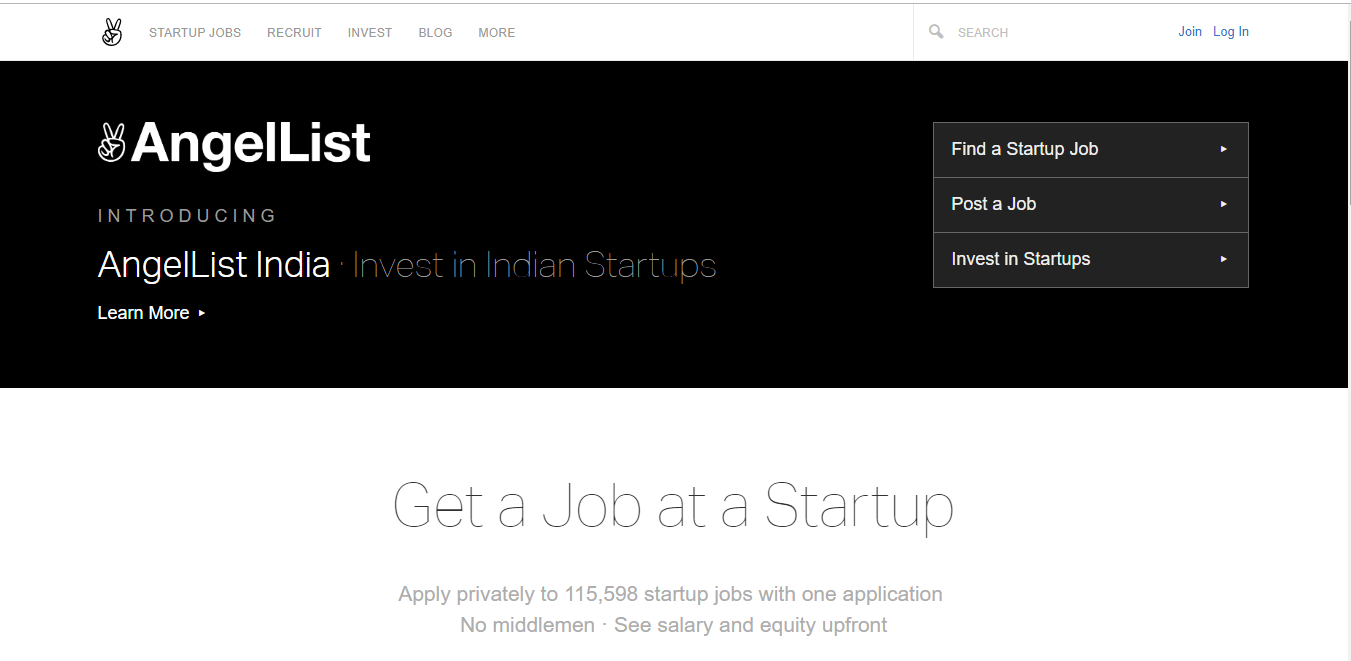Click the arrow on Find a Startup Job
The image size is (1351, 661).
pos(1223,149)
